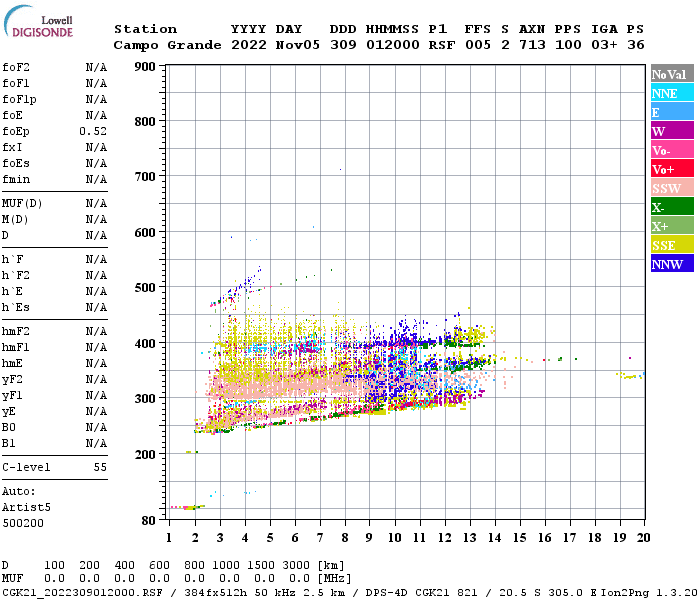Image resolution: width=700 pixels, height=600 pixels.
Task: Click the B1 parameter label
Action: pos(9,444)
